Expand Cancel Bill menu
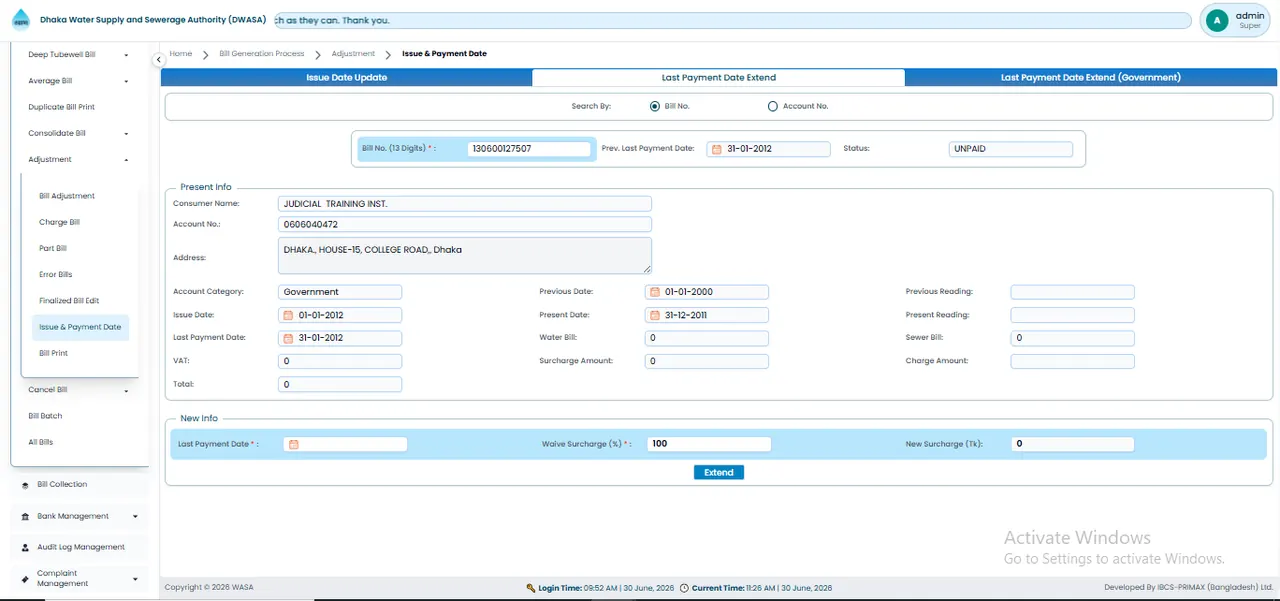This screenshot has height=601, width=1280. tap(126, 391)
